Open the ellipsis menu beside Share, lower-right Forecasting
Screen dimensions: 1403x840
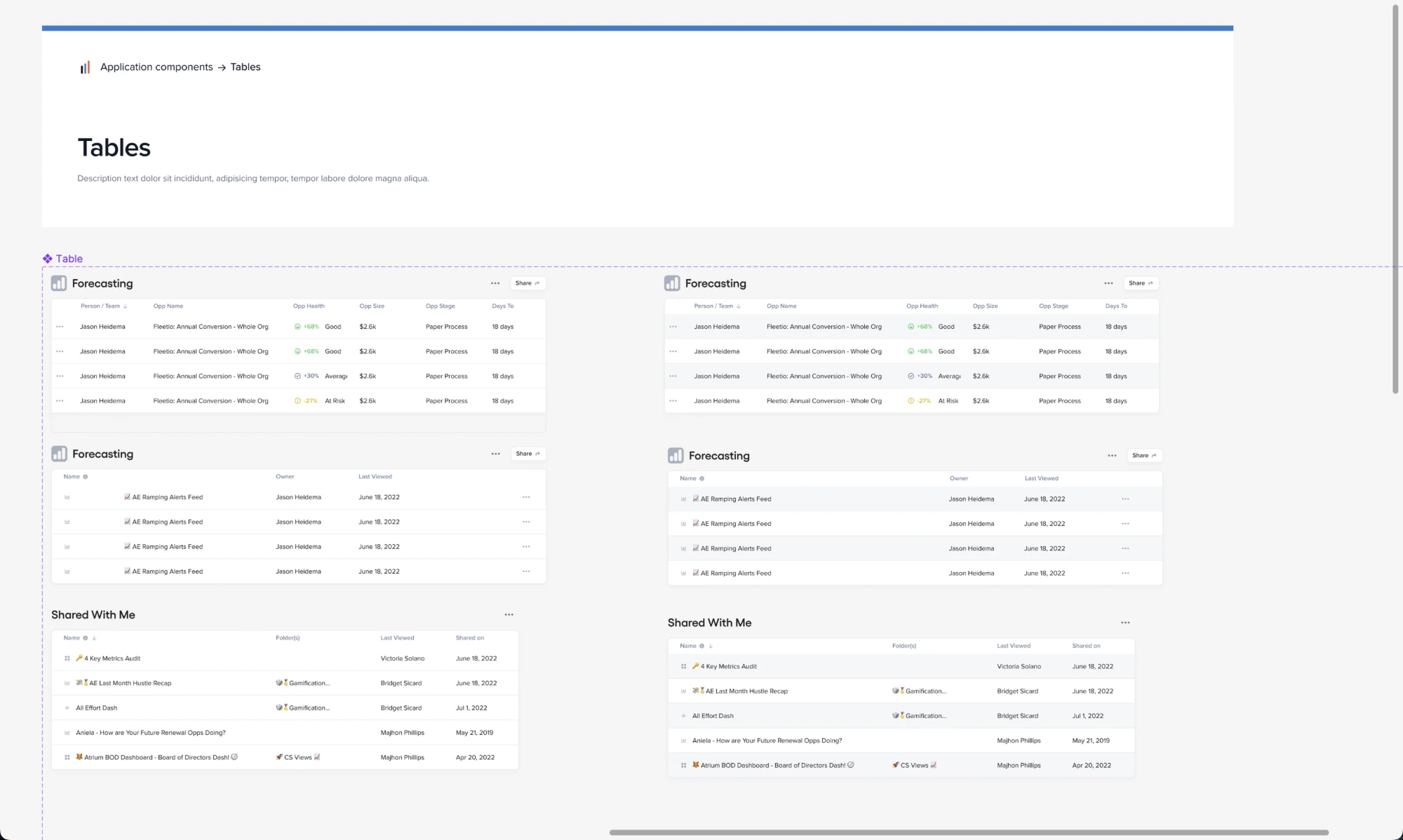coord(1112,456)
